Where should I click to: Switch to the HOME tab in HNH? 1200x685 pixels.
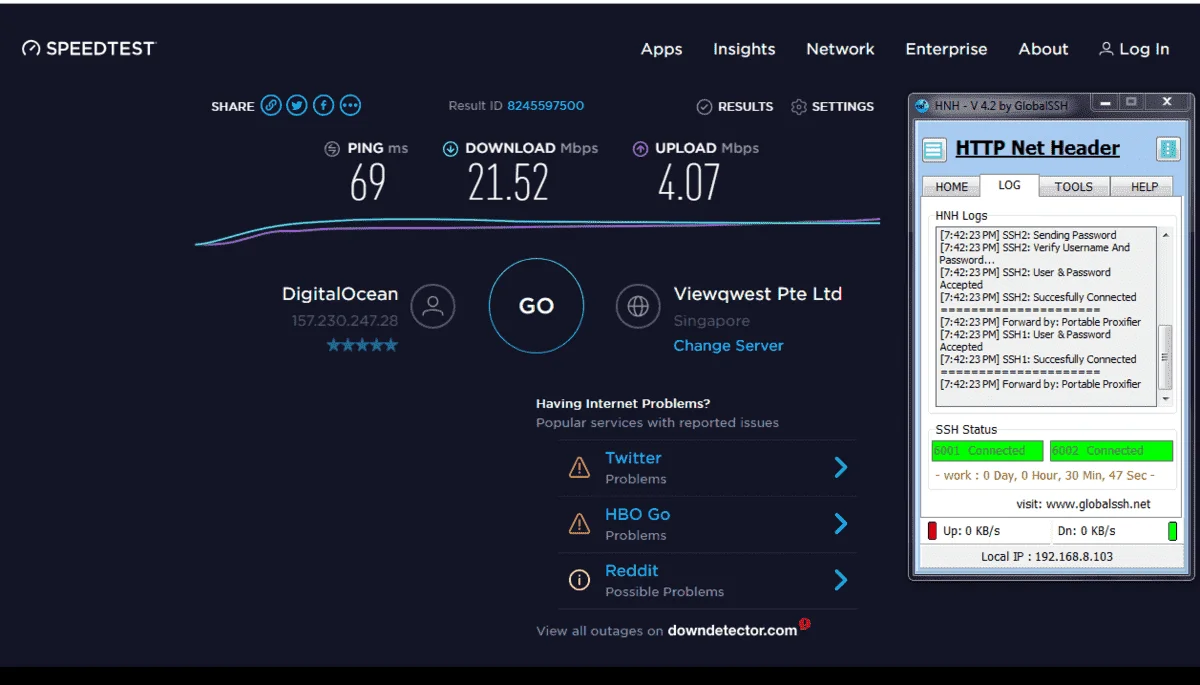point(951,187)
